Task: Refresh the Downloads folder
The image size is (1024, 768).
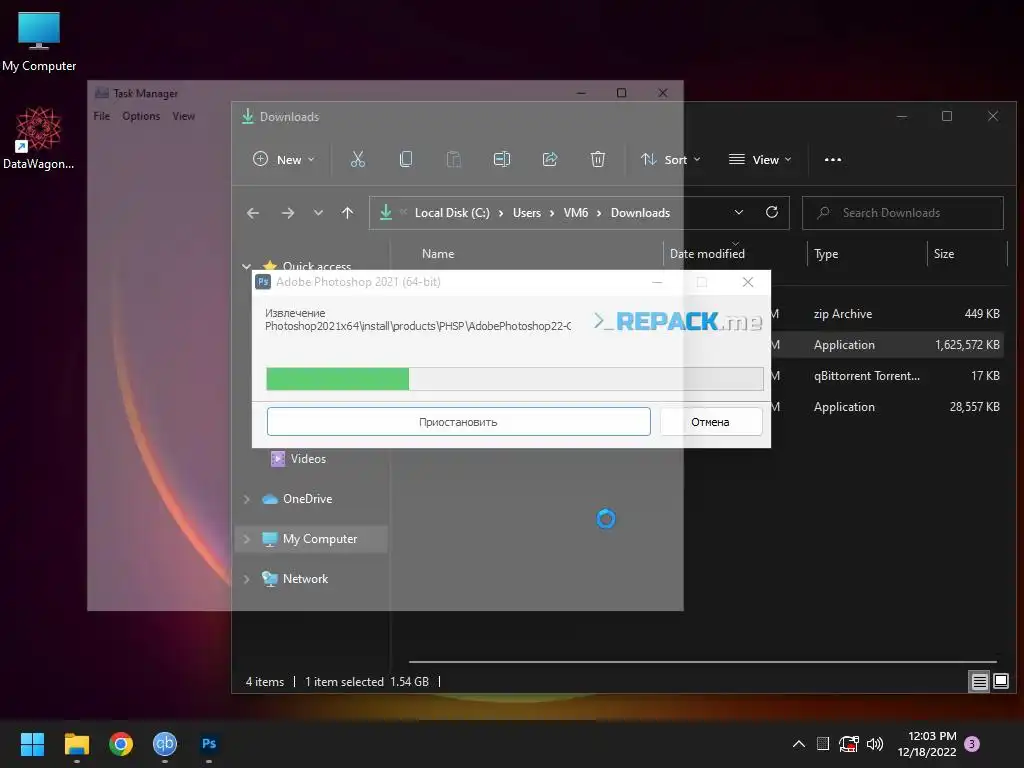Action: [x=771, y=212]
